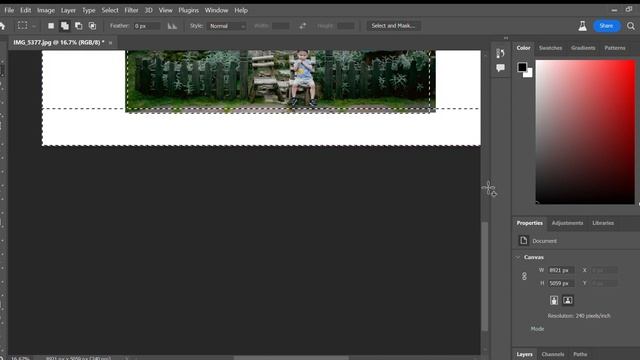Click the white background color swatch
640x360 pixels.
(529, 74)
